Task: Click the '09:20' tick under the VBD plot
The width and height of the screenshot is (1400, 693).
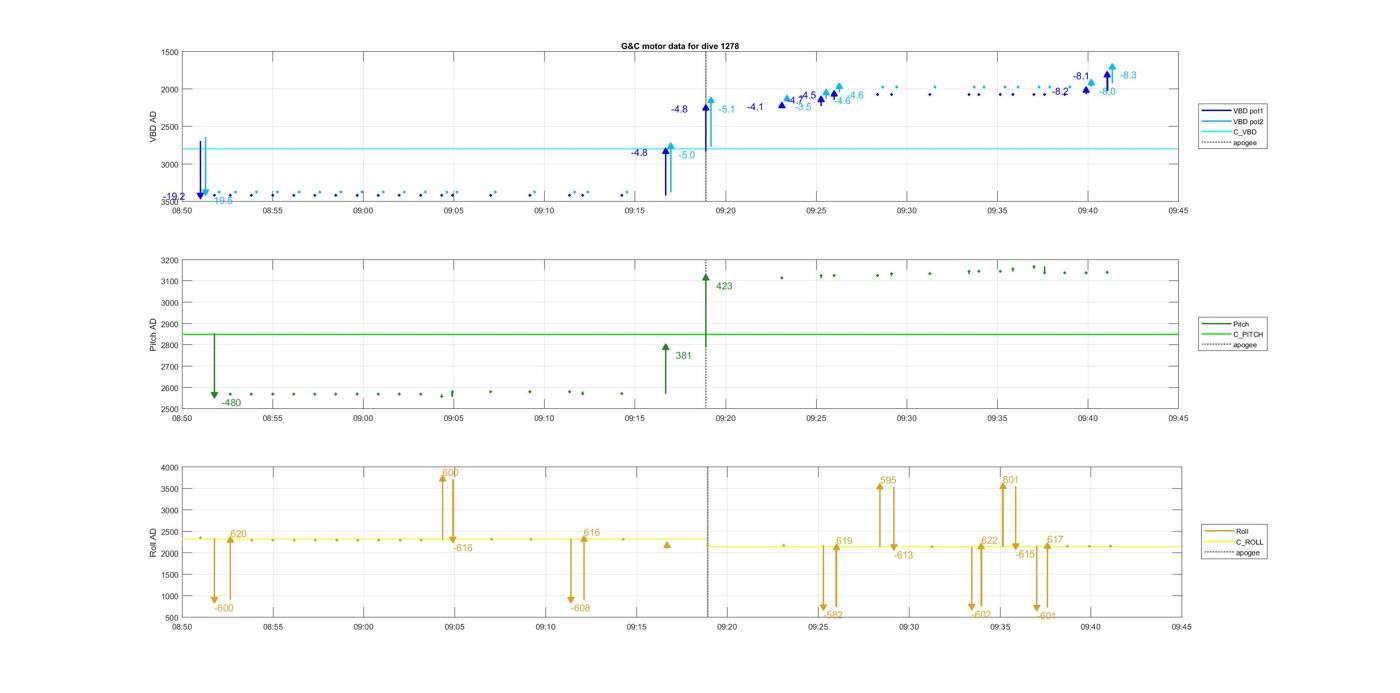Action: click(726, 211)
